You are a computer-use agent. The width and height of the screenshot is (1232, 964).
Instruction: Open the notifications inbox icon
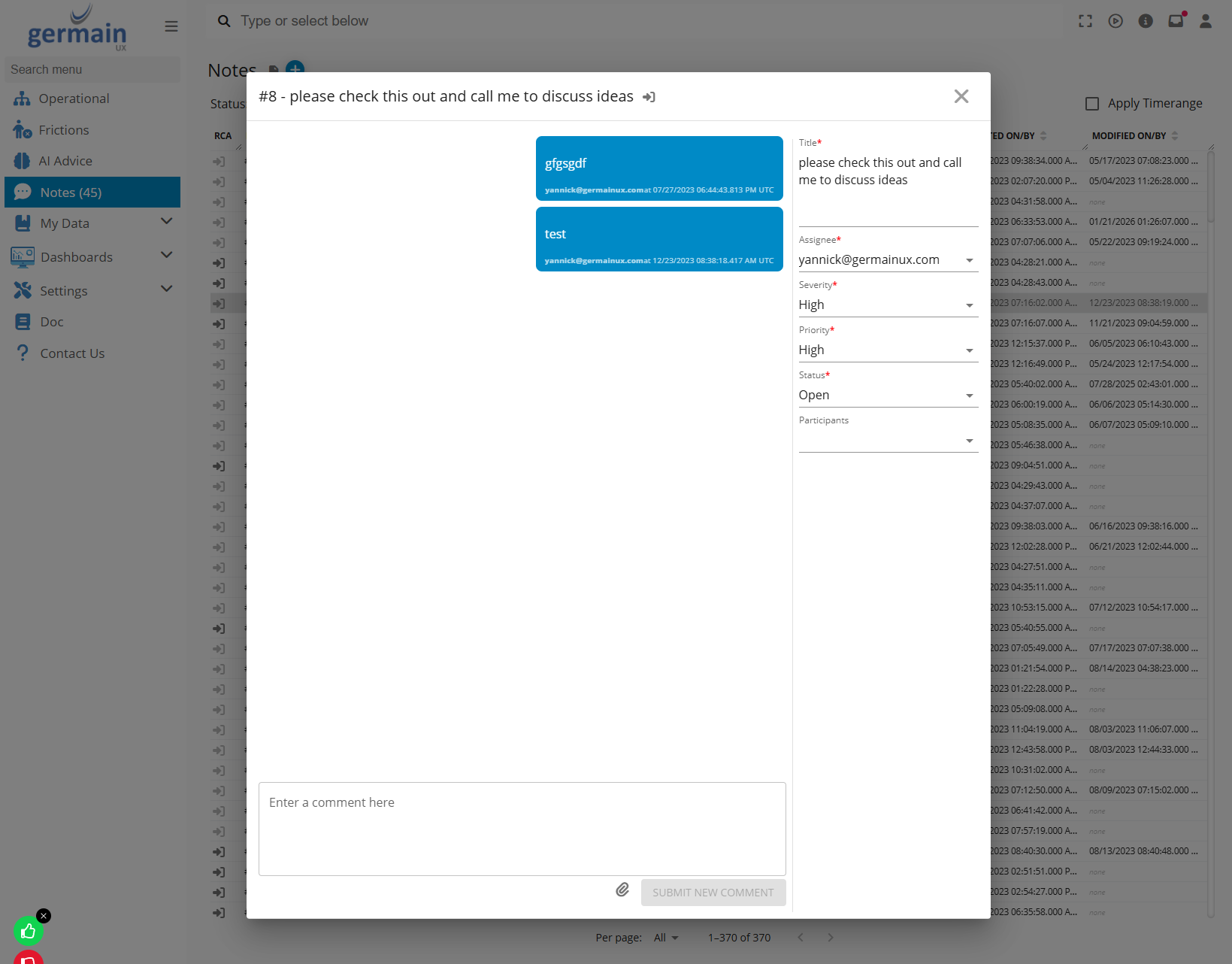[1176, 21]
